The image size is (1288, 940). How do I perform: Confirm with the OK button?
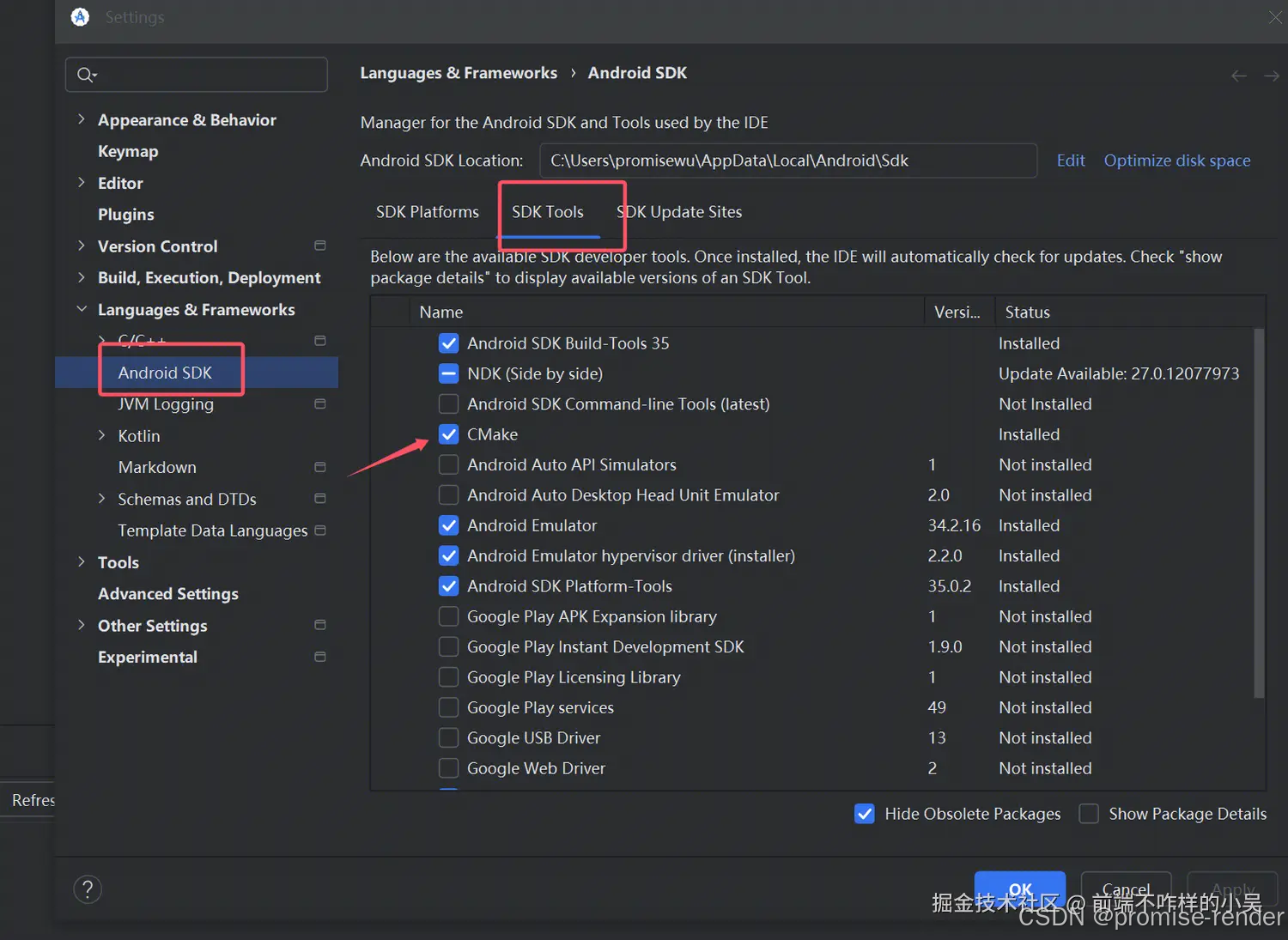click(1020, 888)
